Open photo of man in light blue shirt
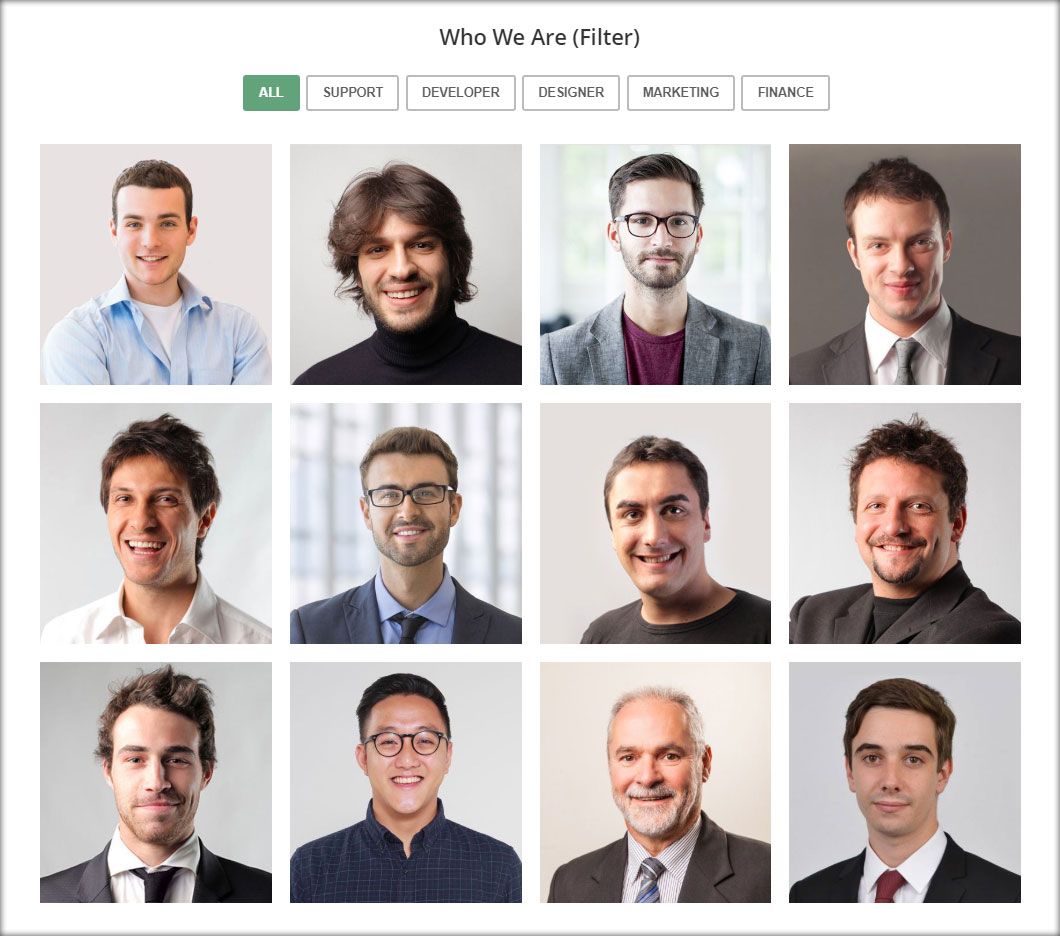The image size is (1060, 936). pos(155,264)
